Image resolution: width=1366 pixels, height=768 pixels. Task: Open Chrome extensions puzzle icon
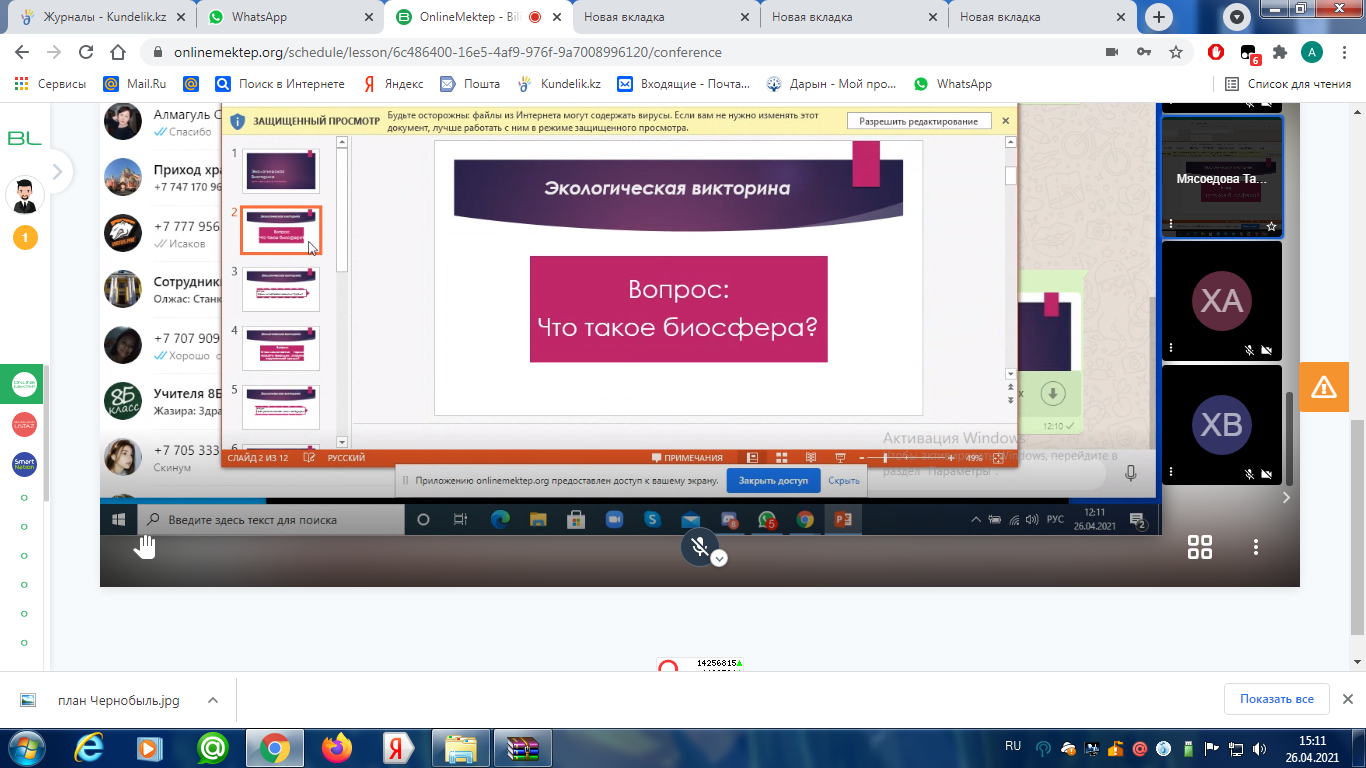click(1280, 52)
